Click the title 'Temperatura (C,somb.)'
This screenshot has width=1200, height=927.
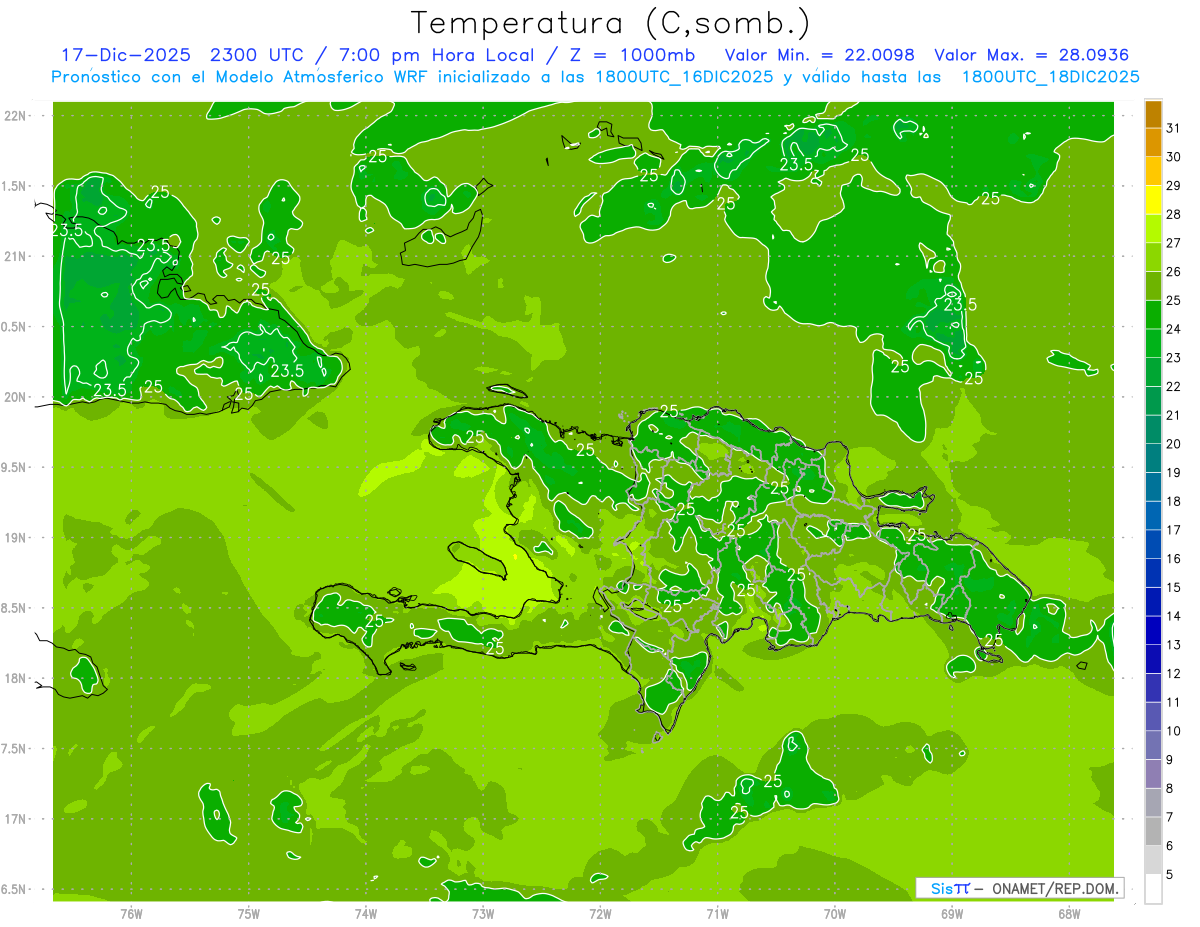click(x=611, y=23)
